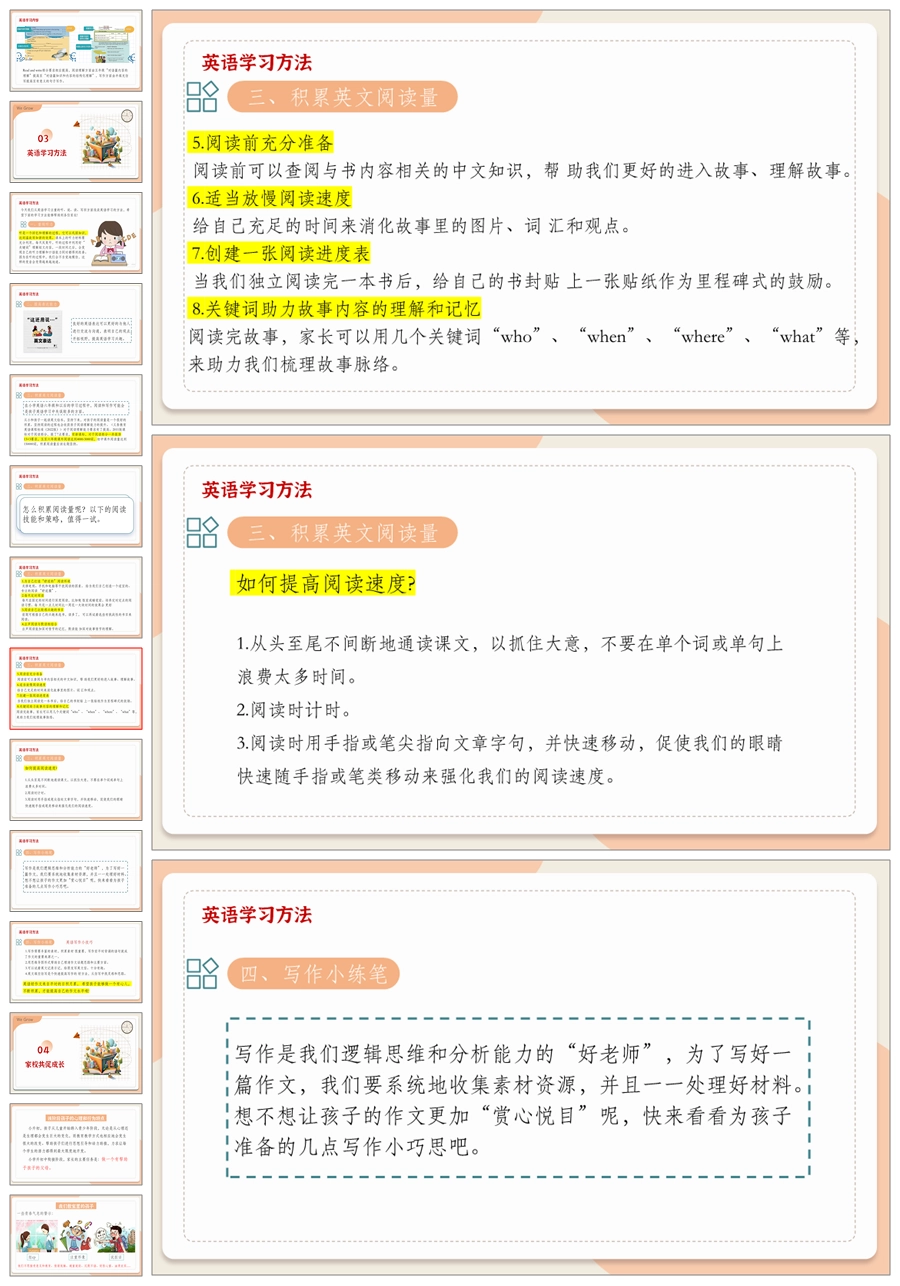Click inside the dashed-border writing paragraph box
This screenshot has width=900, height=1286.
pos(518,1097)
